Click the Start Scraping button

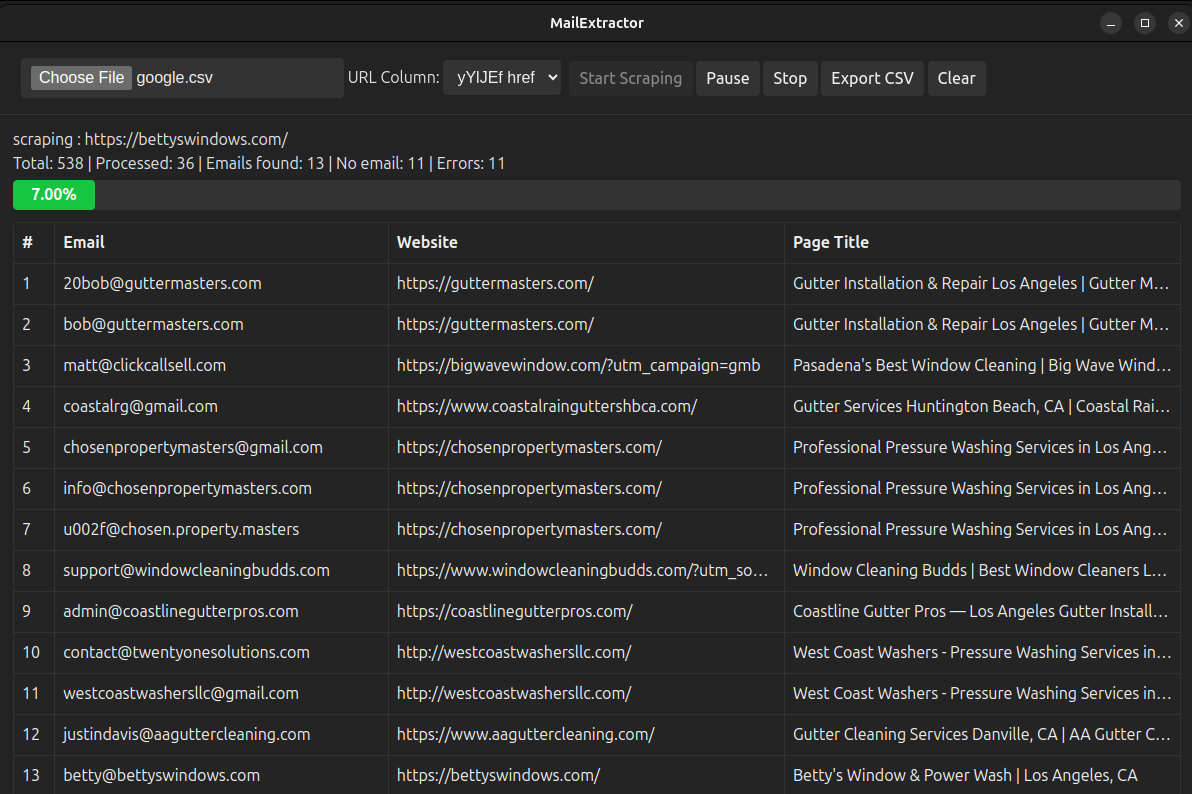coord(630,78)
